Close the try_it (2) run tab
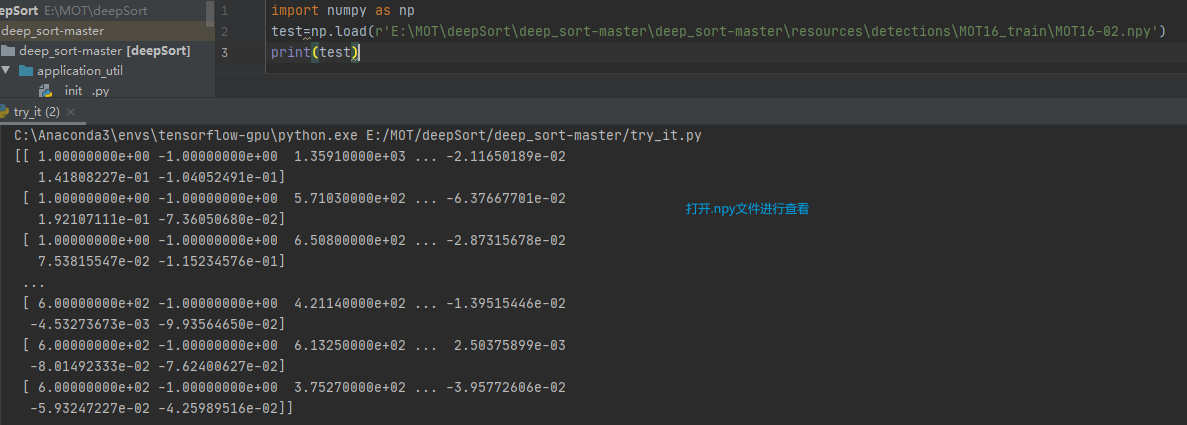 click(x=71, y=112)
